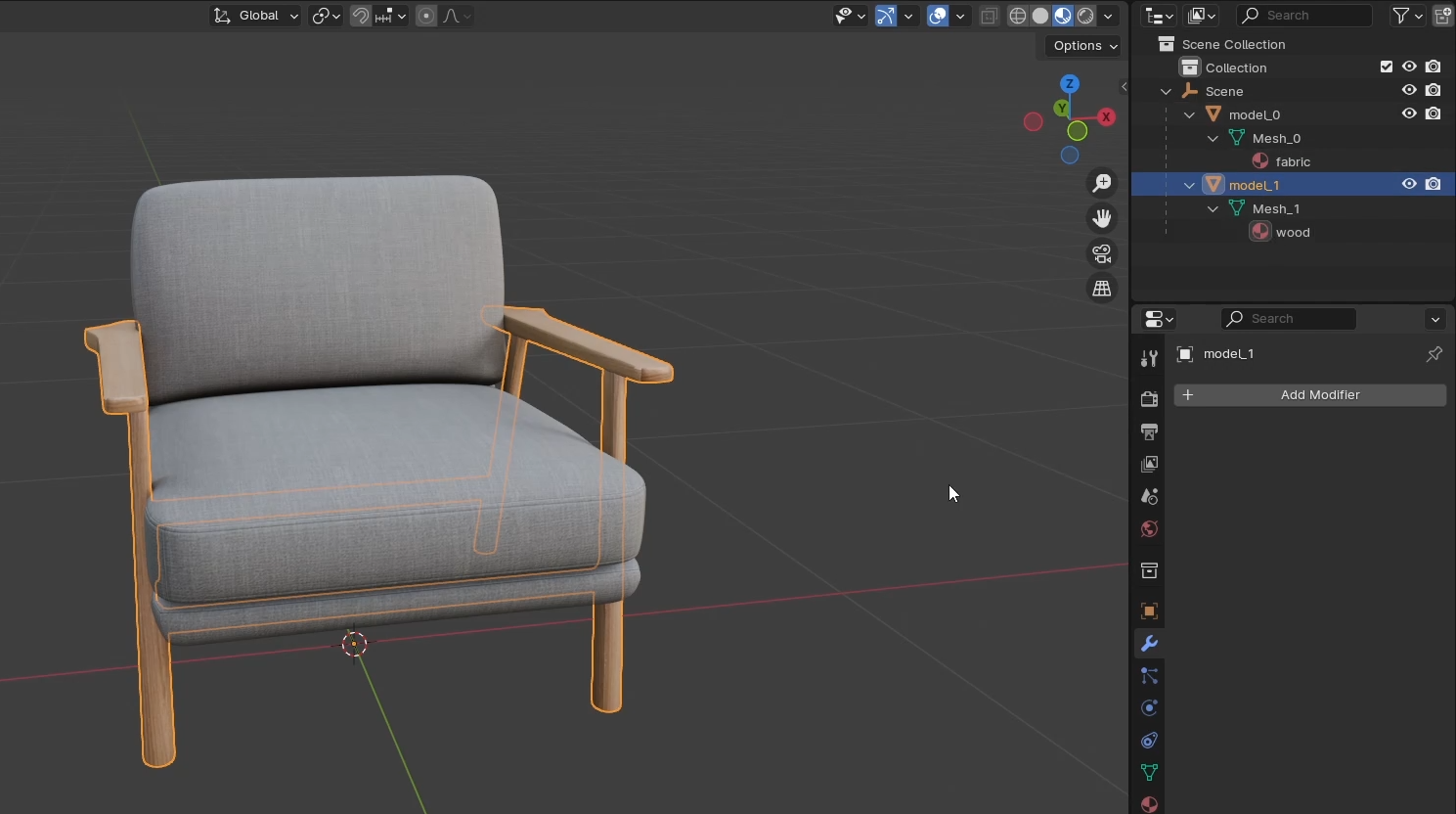1456x814 pixels.
Task: Open gizmo settings dropdown arrow
Action: pyautogui.click(x=908, y=16)
